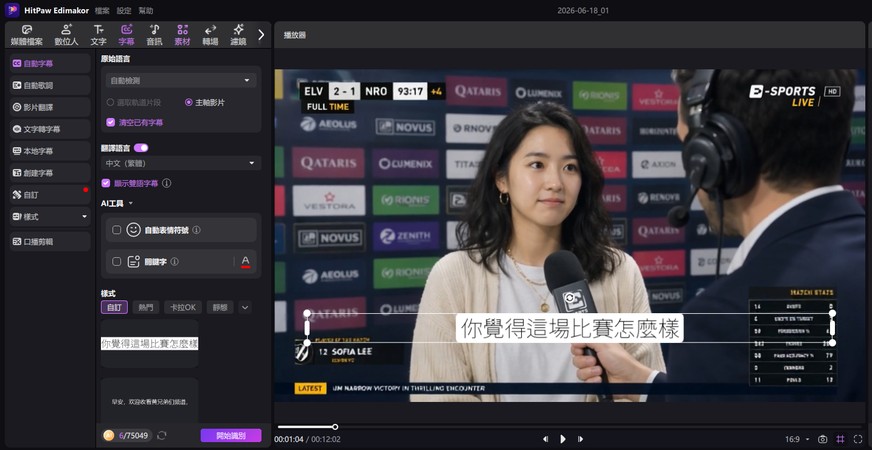Select 影片翻譯 in sidebar
The image size is (872, 450).
(x=50, y=107)
